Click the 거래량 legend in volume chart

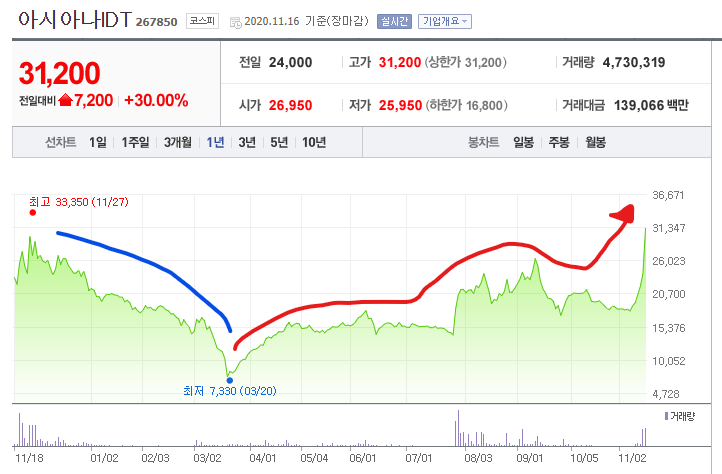(x=680, y=416)
